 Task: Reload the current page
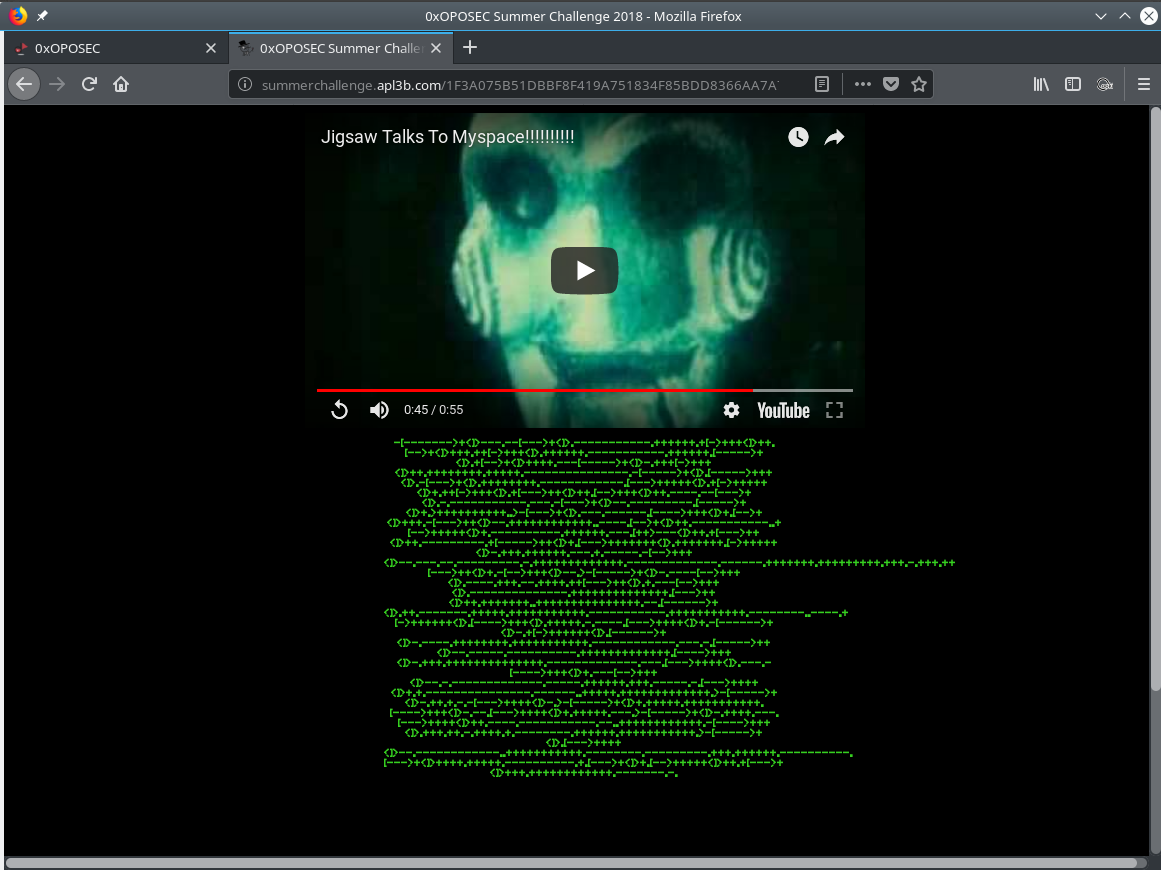pos(89,85)
